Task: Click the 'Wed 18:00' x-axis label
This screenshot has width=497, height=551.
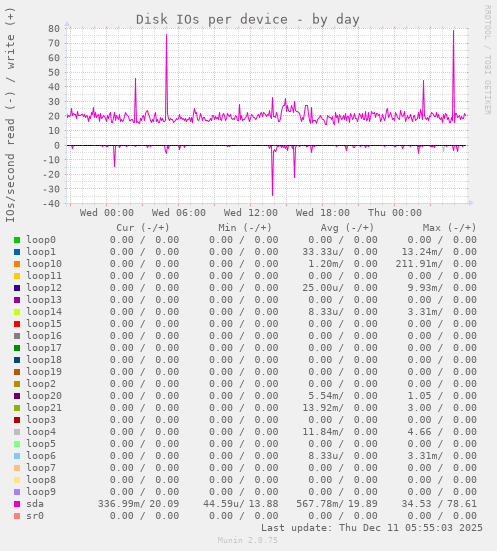Action: [323, 213]
